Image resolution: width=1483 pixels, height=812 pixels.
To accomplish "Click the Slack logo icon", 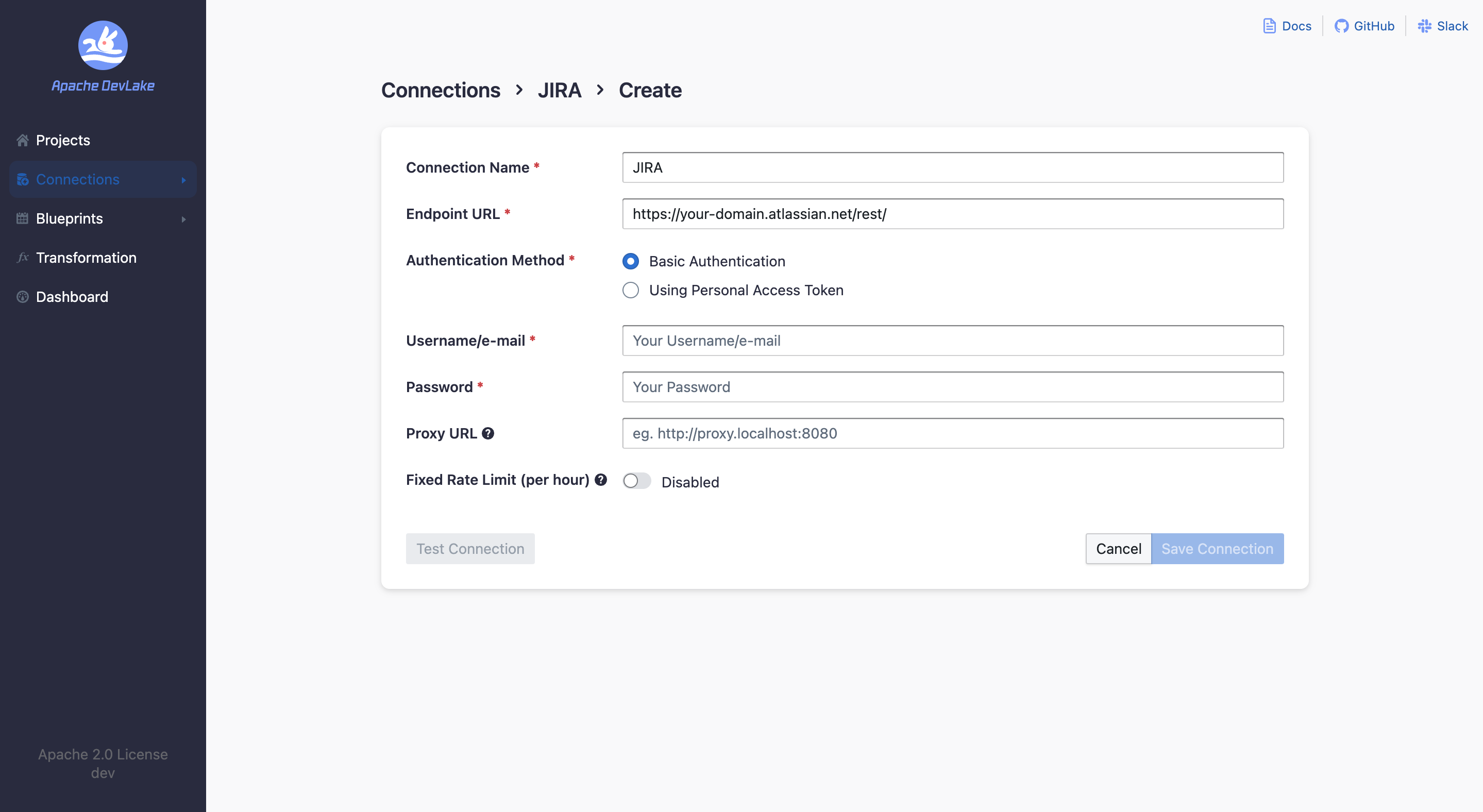I will click(x=1424, y=26).
